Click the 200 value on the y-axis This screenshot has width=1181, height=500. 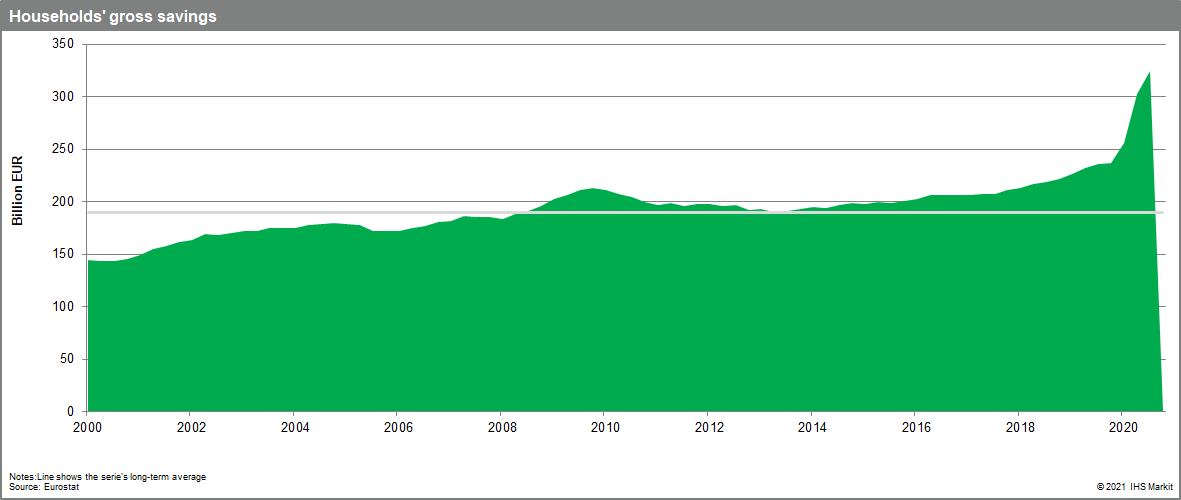click(x=63, y=202)
